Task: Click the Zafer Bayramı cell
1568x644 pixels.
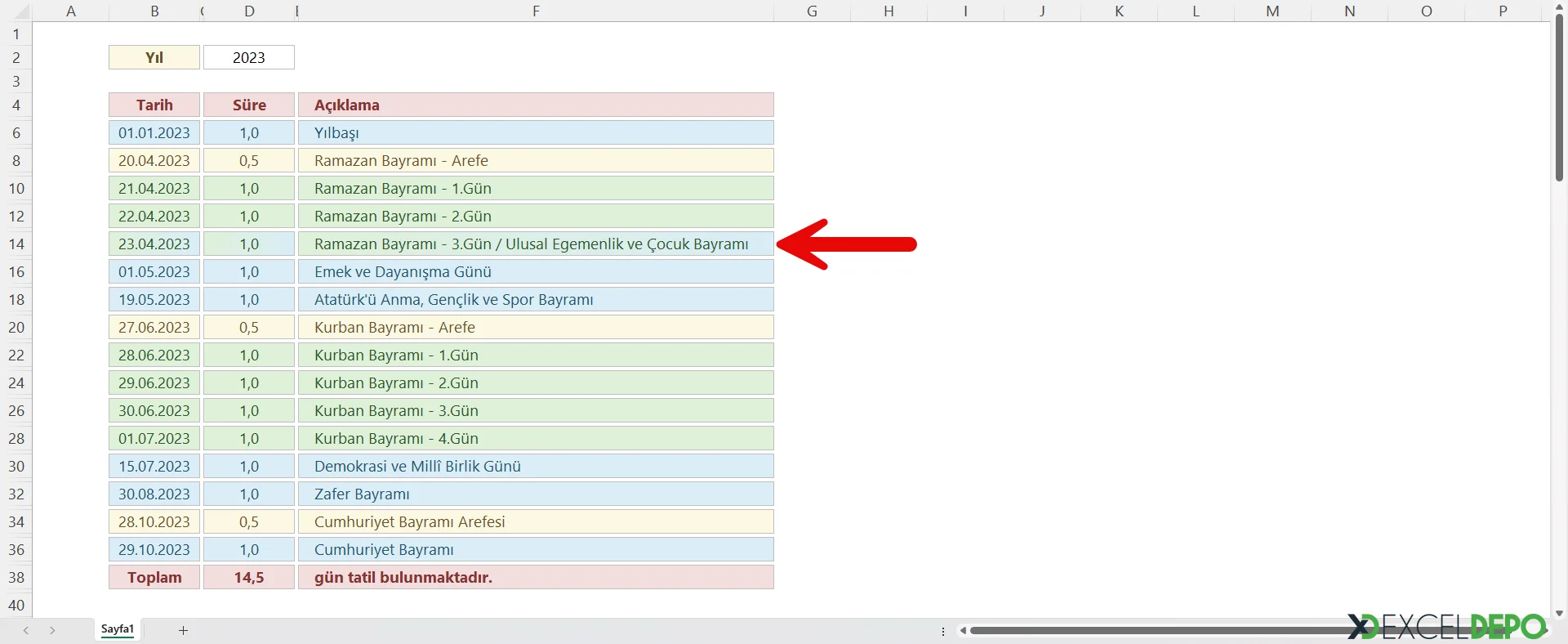Action: click(535, 494)
